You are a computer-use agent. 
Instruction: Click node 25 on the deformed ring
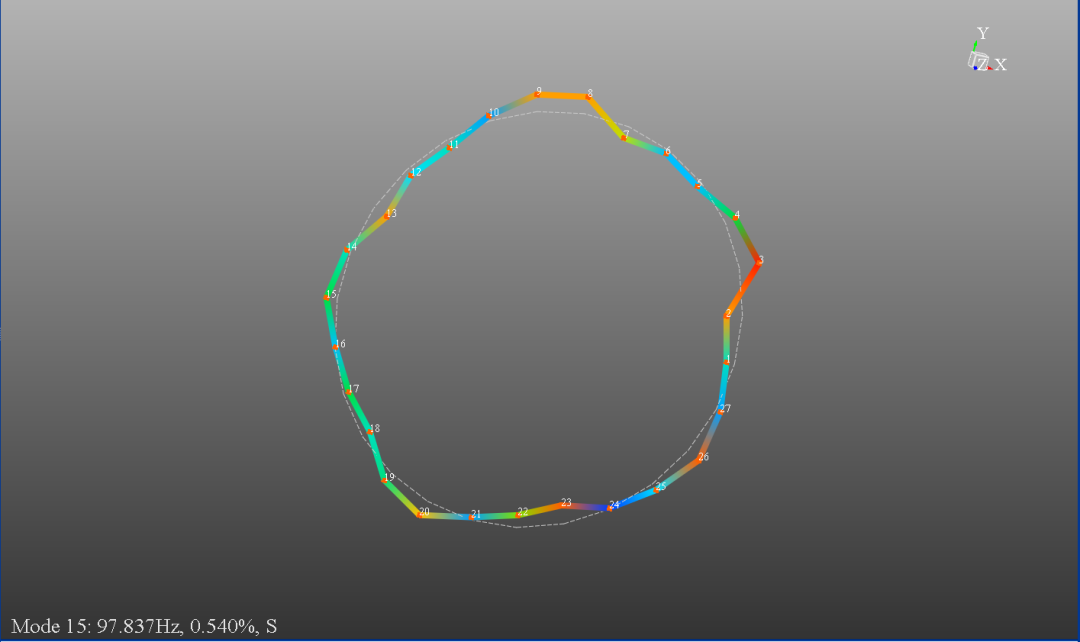[658, 488]
